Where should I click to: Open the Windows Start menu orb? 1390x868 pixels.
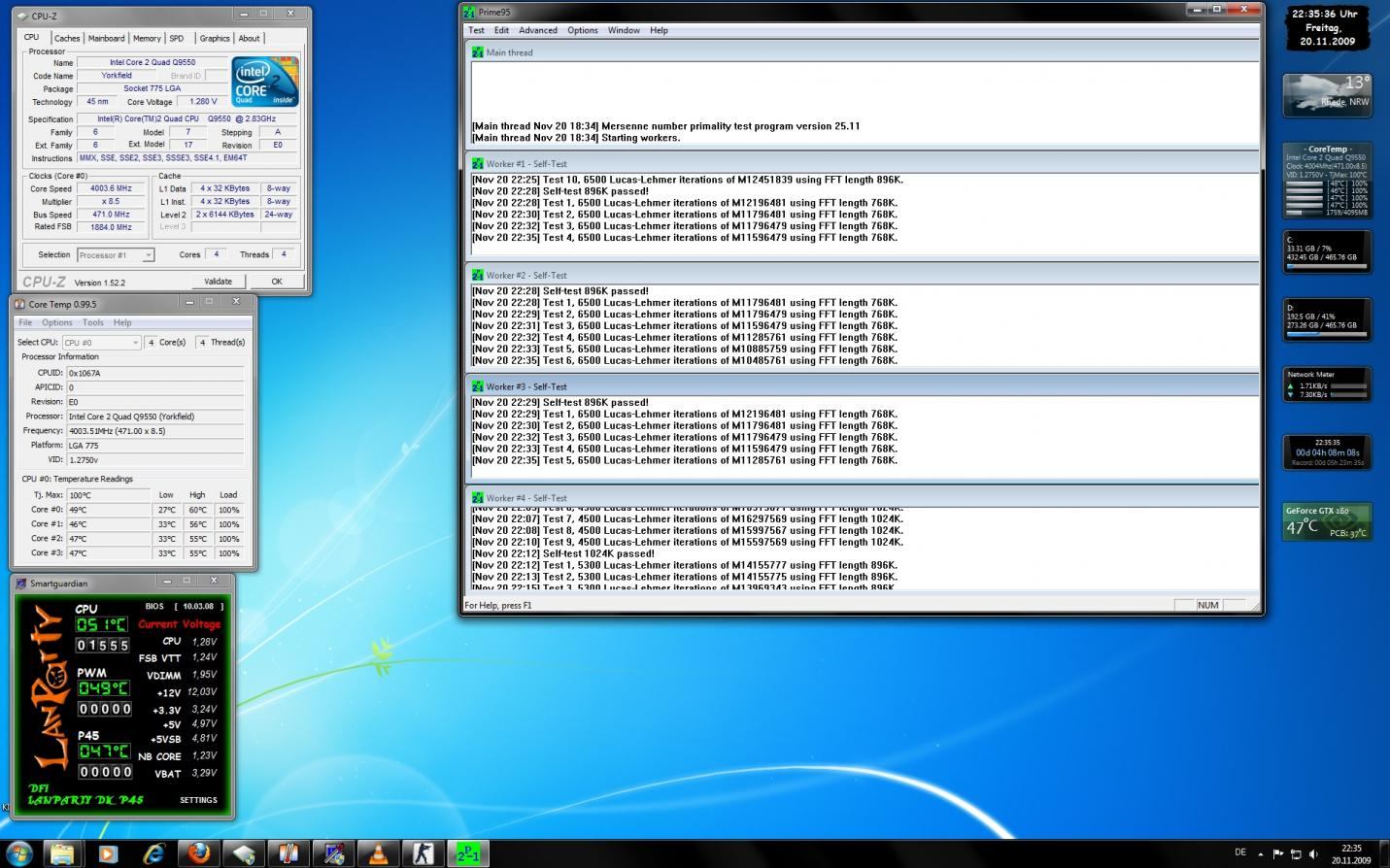coord(19,853)
